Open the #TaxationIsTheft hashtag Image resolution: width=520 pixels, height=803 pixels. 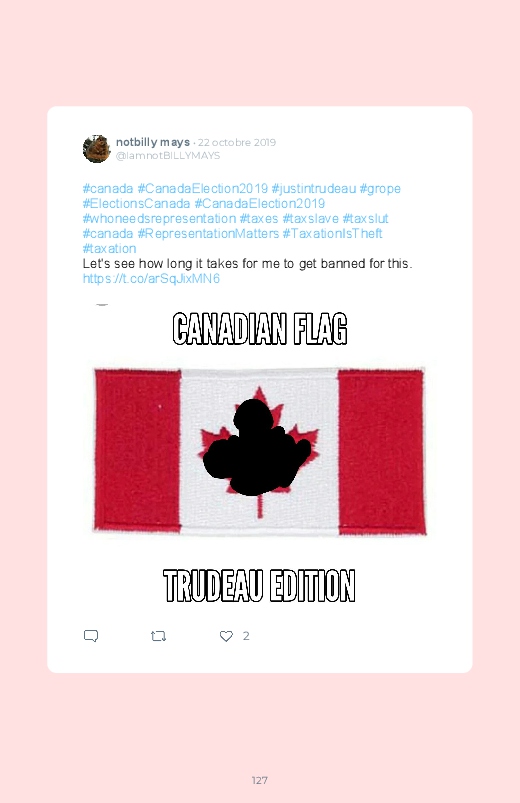(332, 234)
